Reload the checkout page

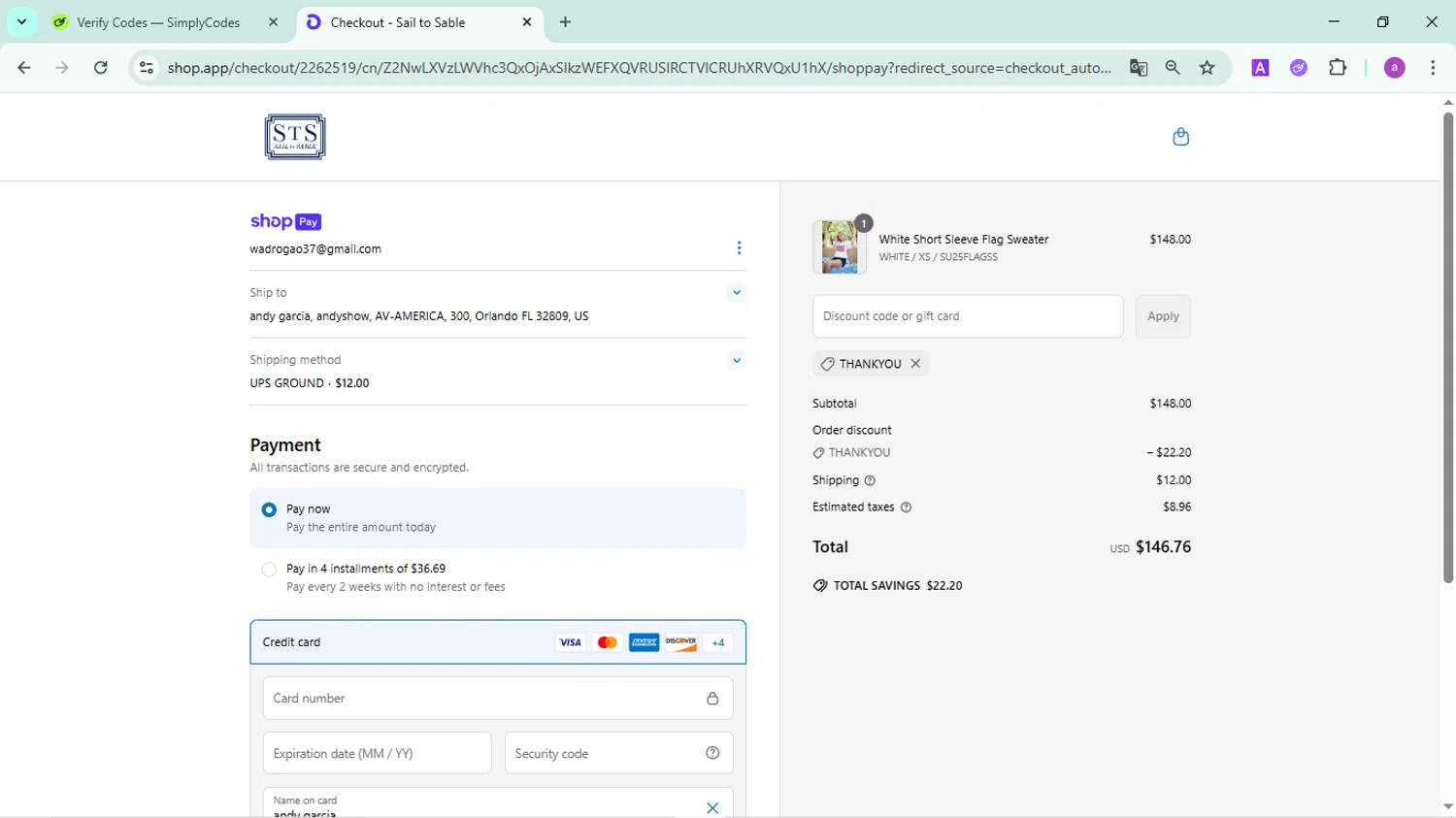101,68
